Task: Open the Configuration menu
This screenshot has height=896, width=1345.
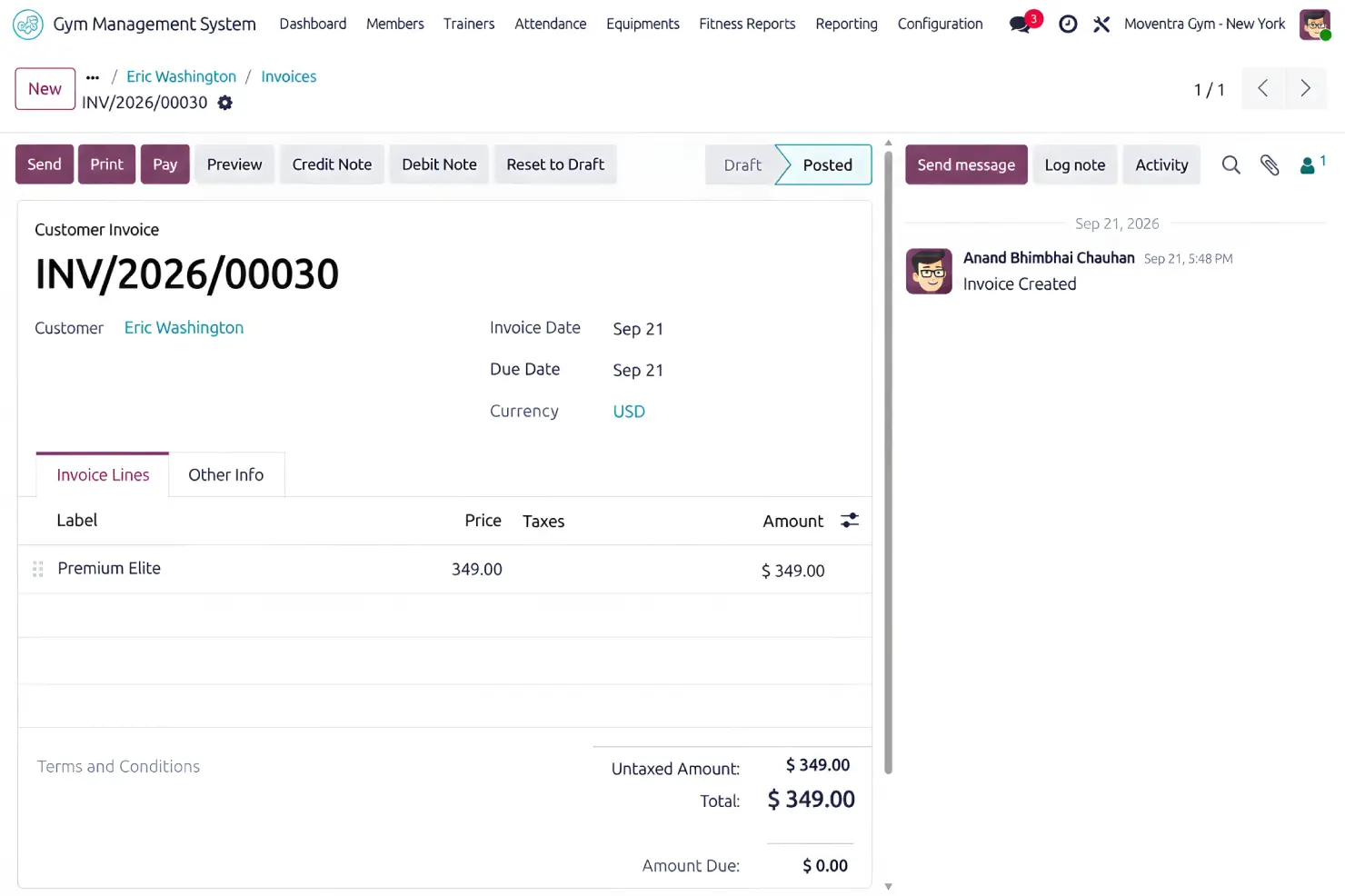Action: (940, 24)
